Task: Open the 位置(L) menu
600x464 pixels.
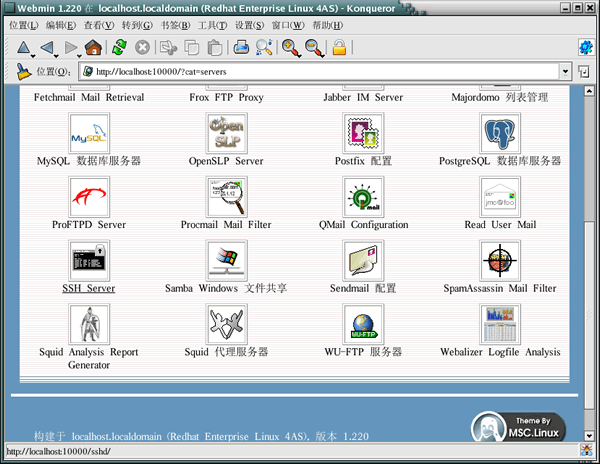Action: point(24,25)
